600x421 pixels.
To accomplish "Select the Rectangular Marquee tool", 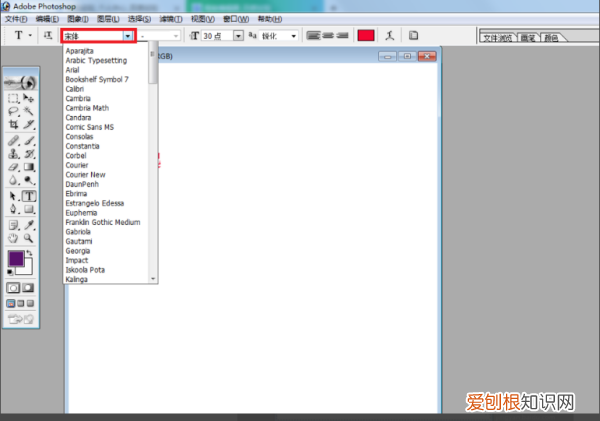I will click(x=13, y=98).
